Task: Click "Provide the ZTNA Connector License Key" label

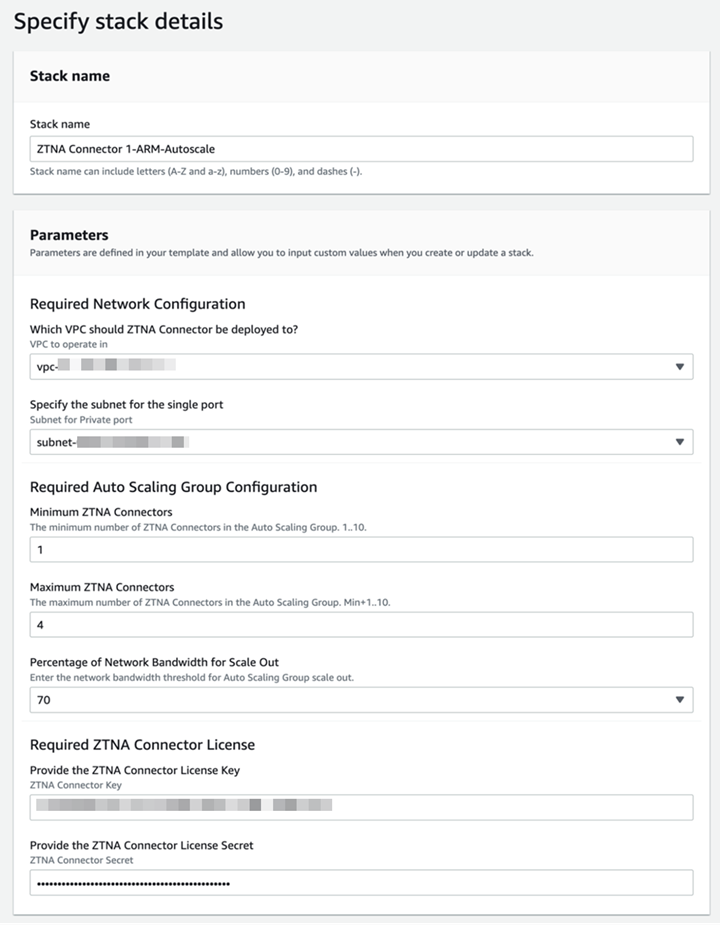Action: pos(135,769)
